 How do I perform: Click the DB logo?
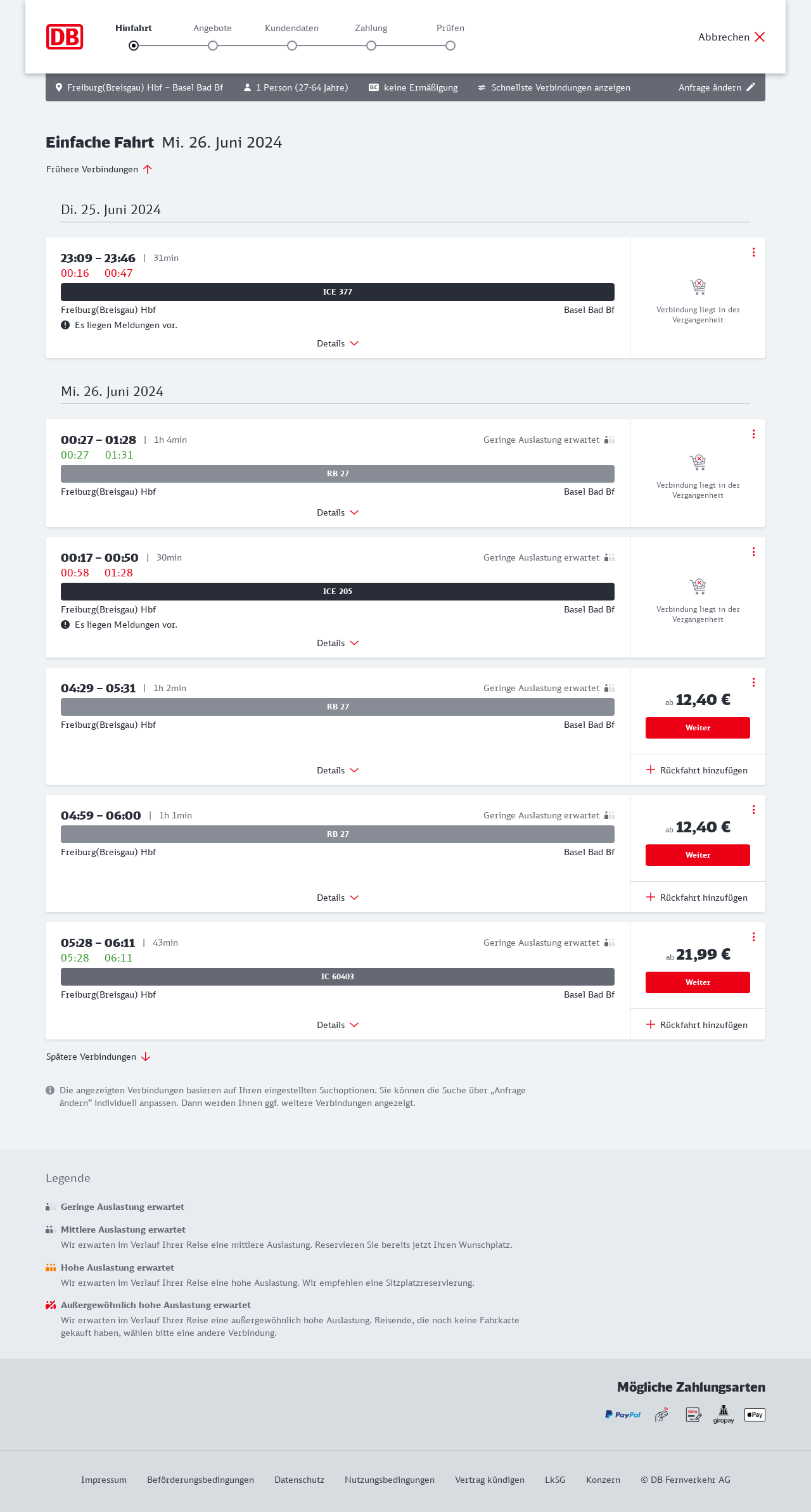pyautogui.click(x=65, y=37)
